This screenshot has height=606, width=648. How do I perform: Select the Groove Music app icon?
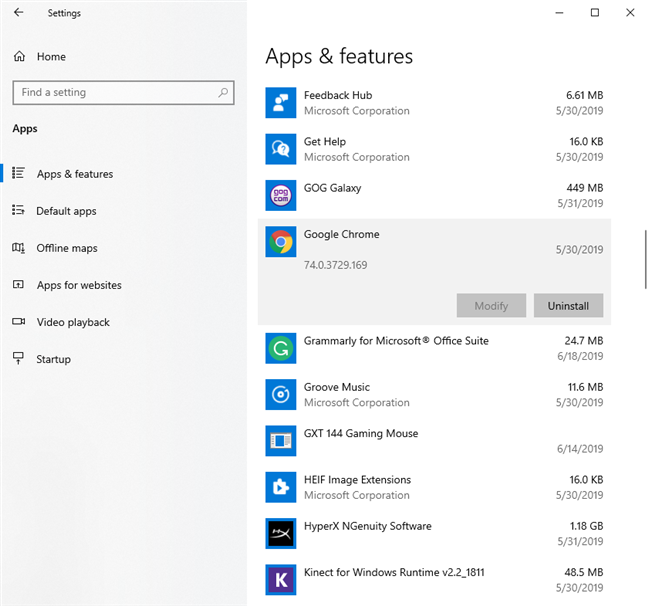(x=281, y=394)
